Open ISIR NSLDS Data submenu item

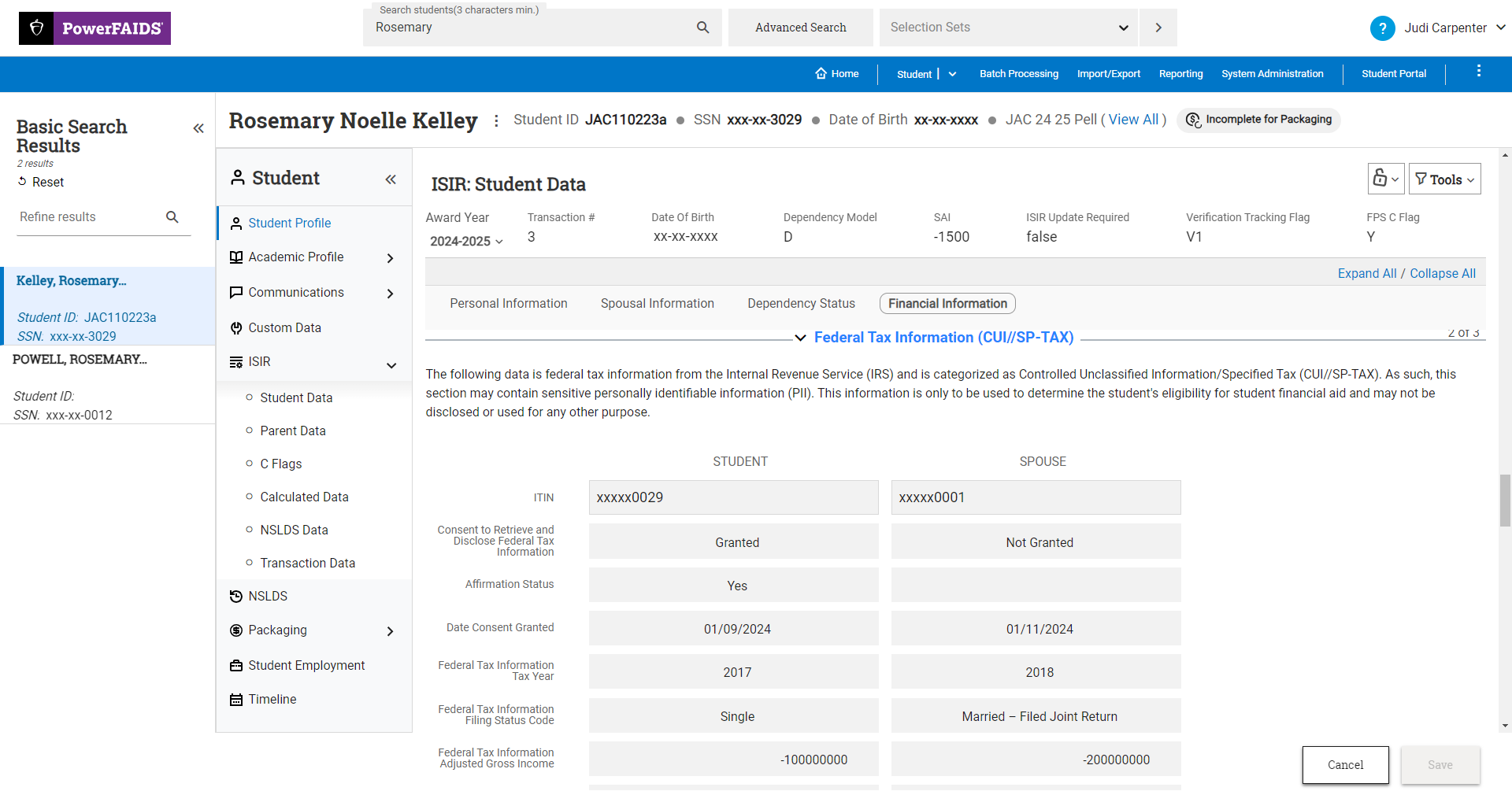click(294, 530)
